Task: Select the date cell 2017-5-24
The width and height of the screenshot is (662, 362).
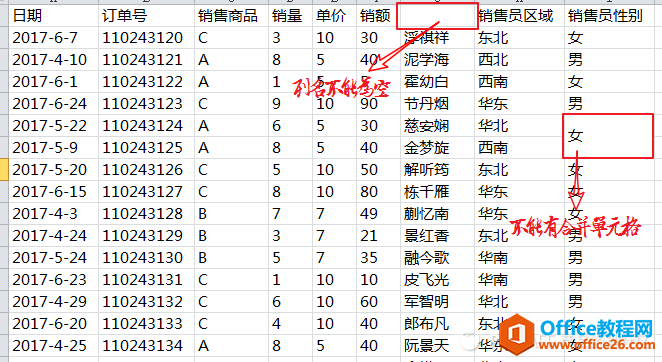Action: pyautogui.click(x=54, y=258)
